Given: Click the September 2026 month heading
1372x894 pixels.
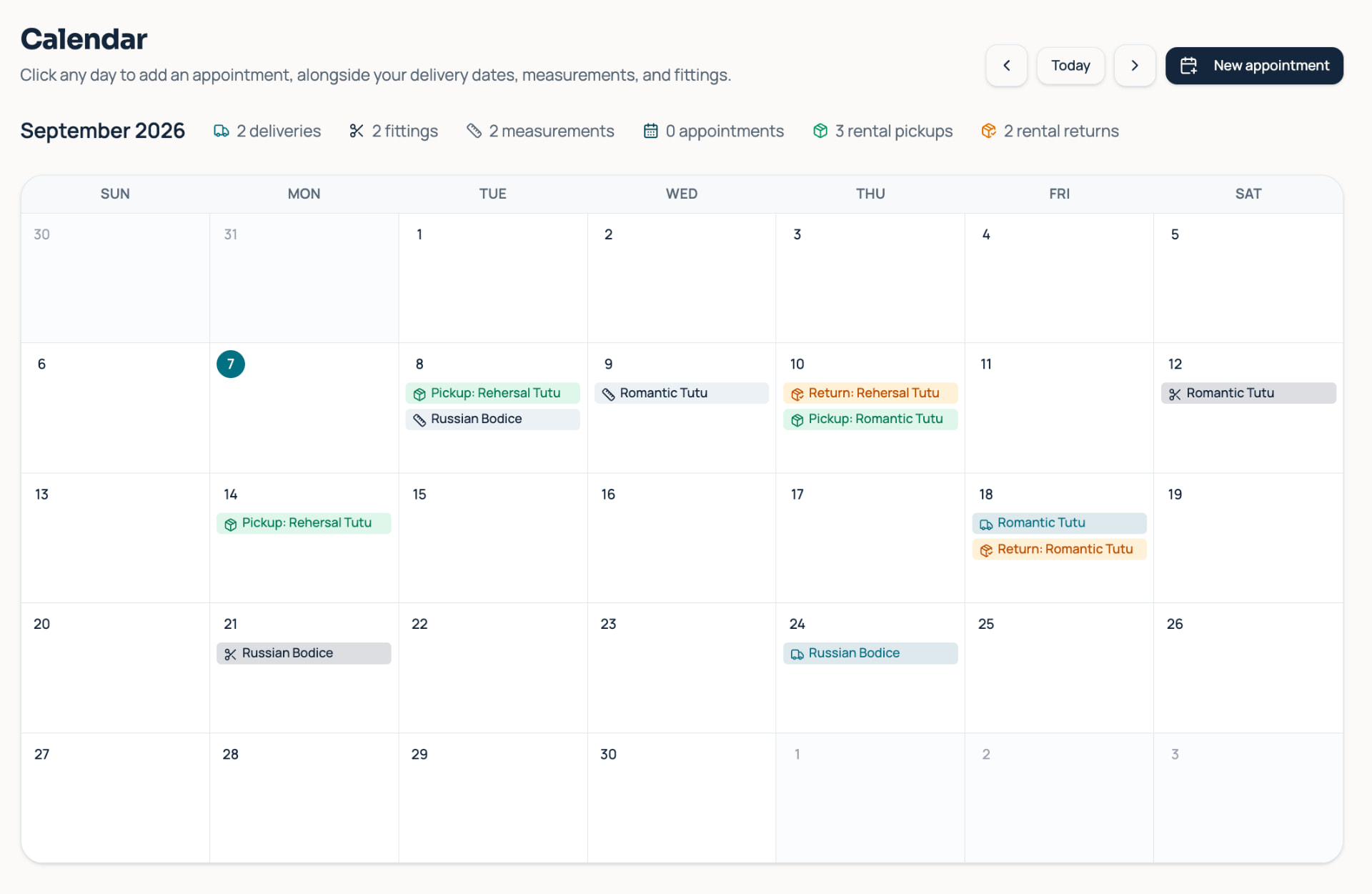Looking at the screenshot, I should [102, 131].
